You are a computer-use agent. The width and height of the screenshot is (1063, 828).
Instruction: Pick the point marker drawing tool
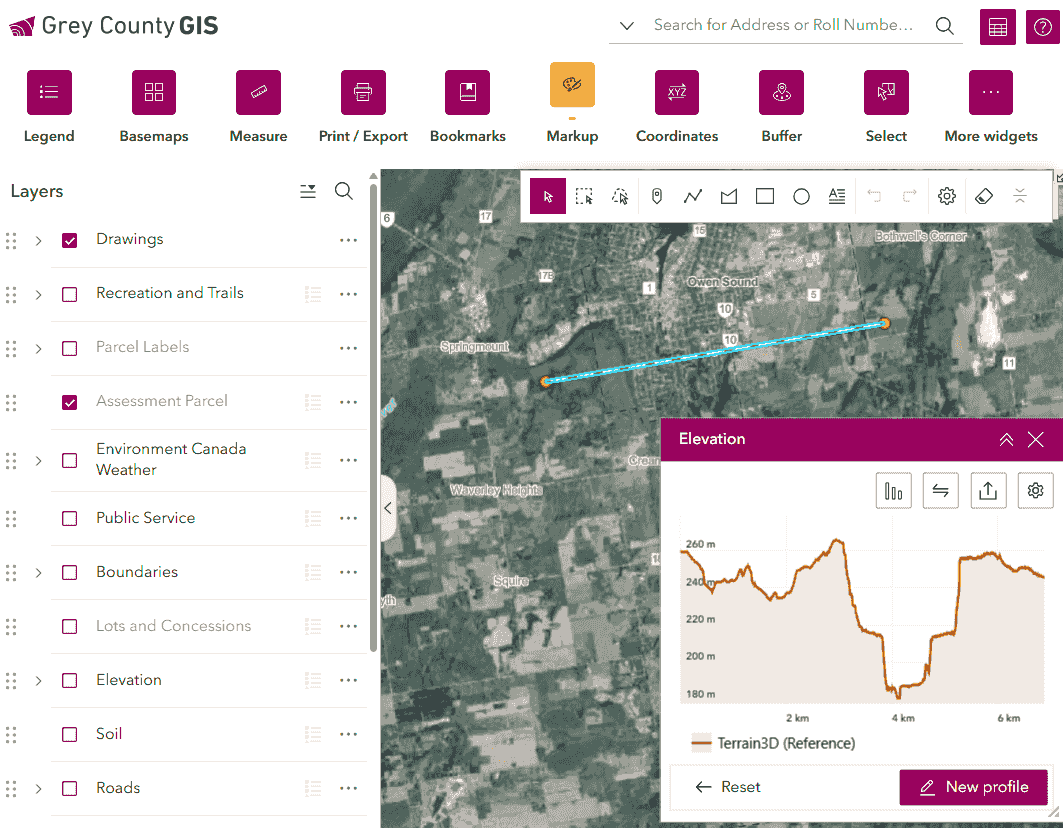click(656, 197)
